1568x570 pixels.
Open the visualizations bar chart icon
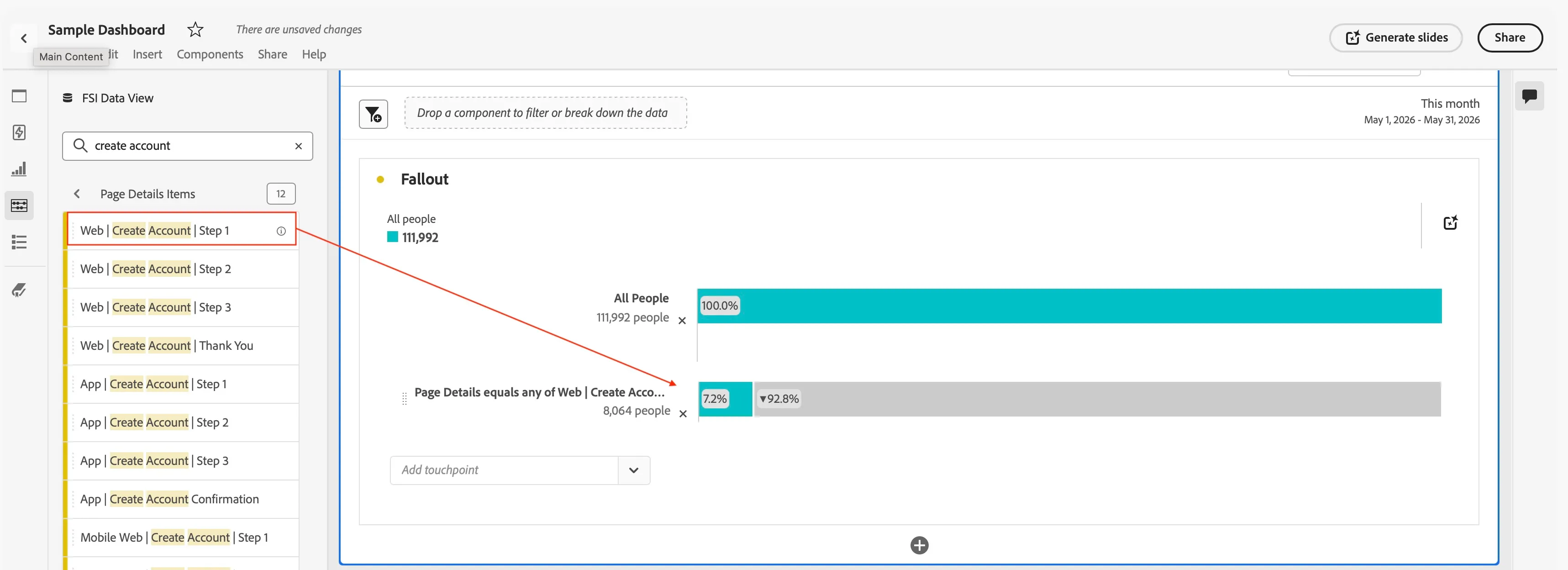tap(19, 169)
